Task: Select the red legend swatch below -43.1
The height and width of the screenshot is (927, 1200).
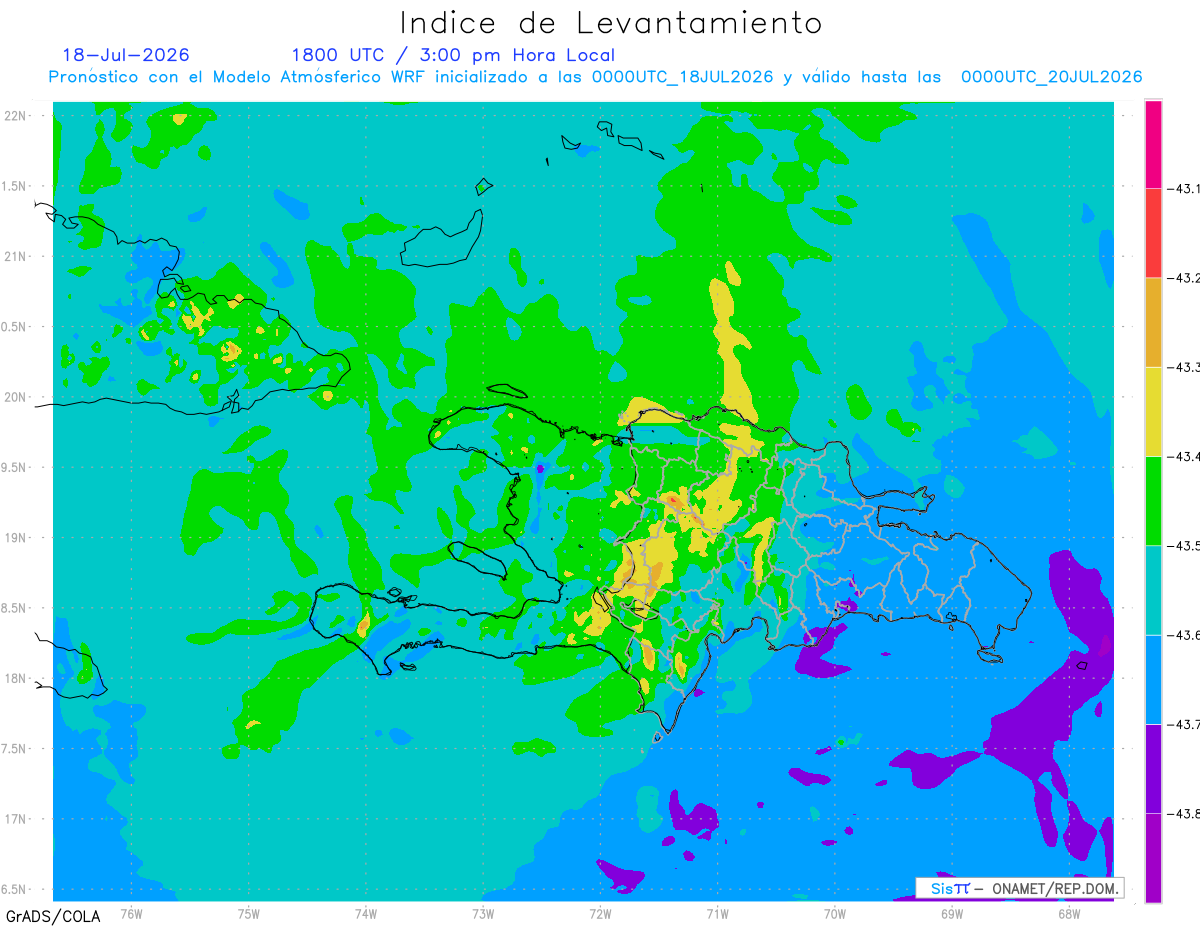Action: [x=1153, y=232]
